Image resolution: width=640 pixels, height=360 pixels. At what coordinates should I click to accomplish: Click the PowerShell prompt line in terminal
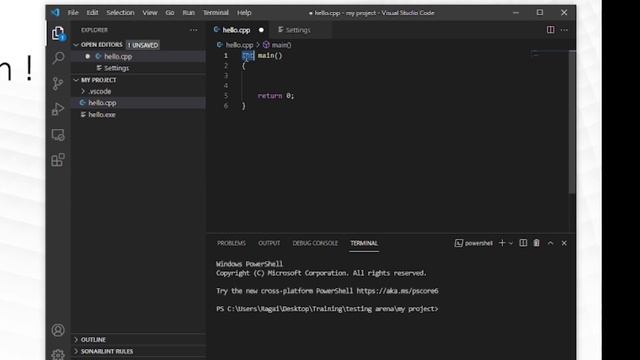click(x=327, y=309)
